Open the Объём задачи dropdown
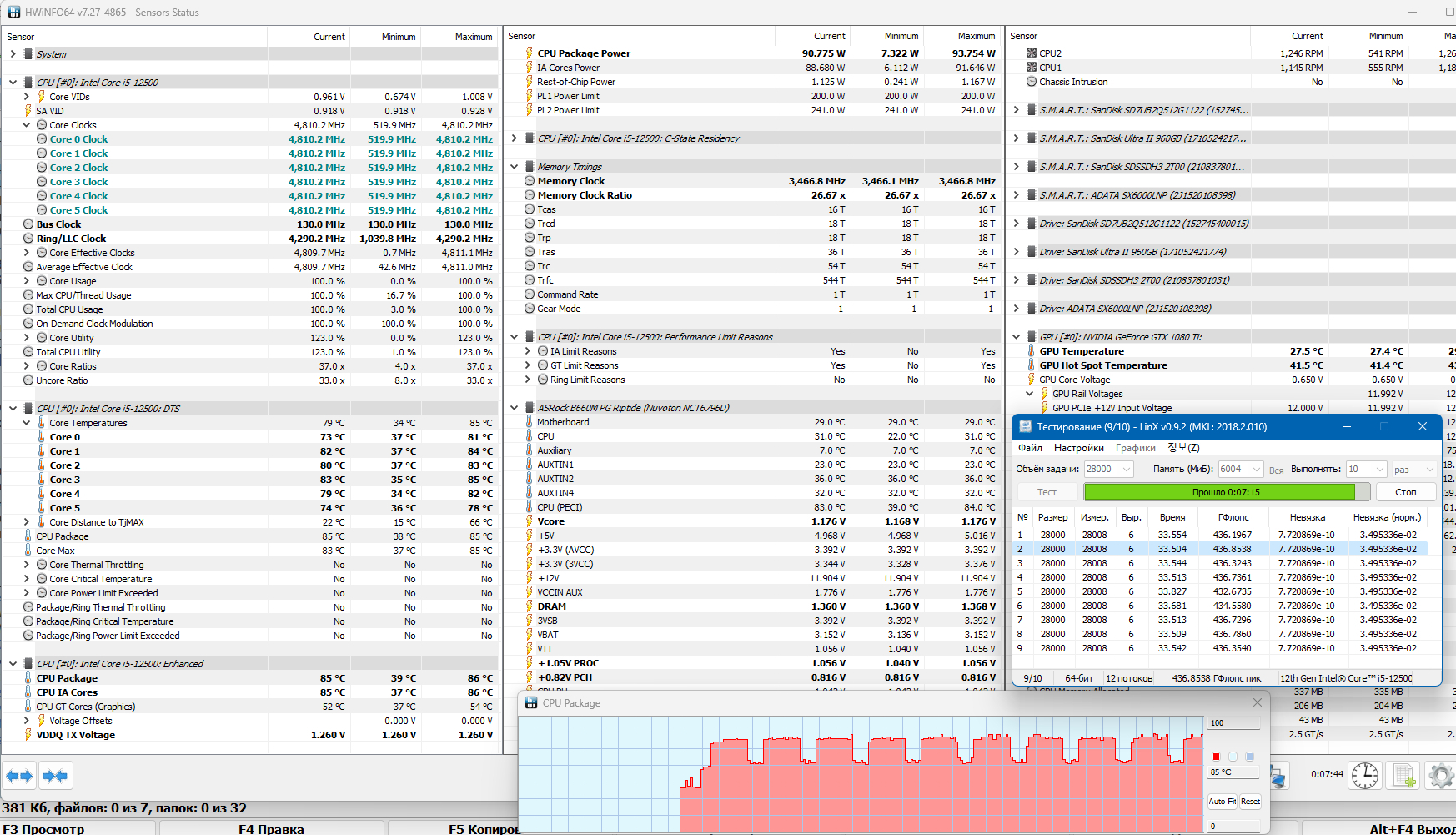The width and height of the screenshot is (1456, 835). point(1127,469)
